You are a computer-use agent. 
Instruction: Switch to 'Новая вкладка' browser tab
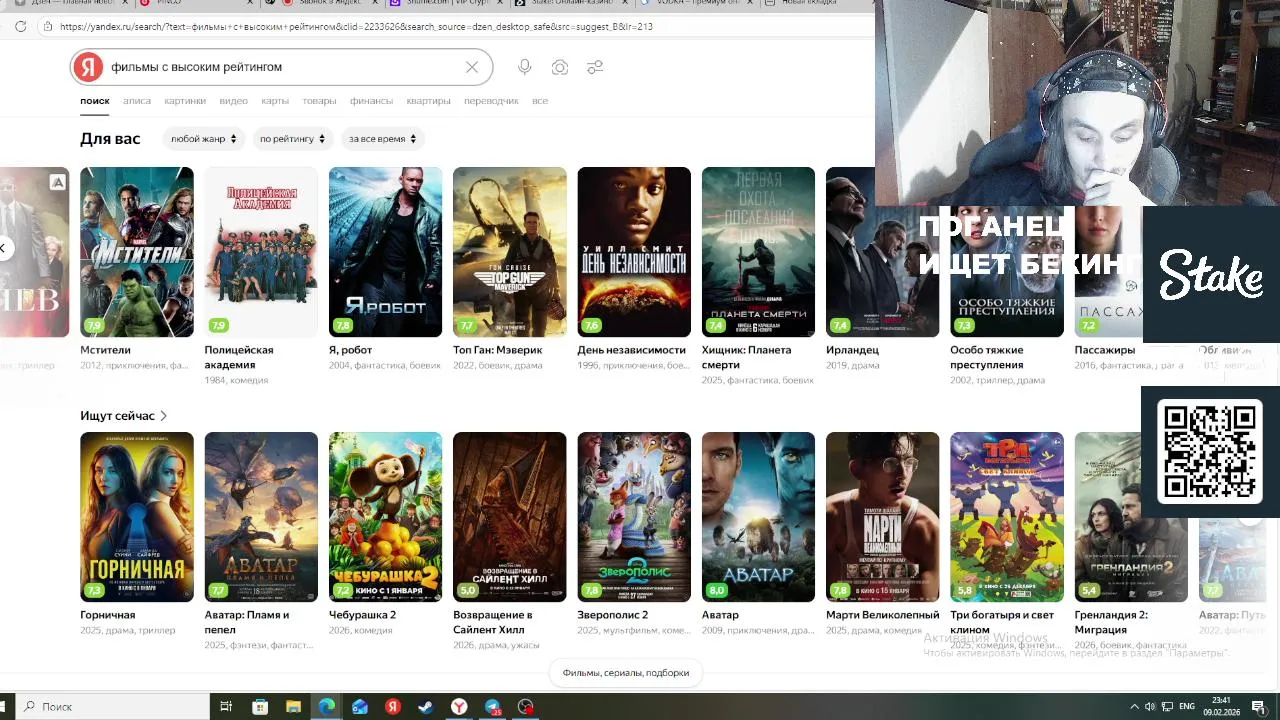[x=808, y=3]
